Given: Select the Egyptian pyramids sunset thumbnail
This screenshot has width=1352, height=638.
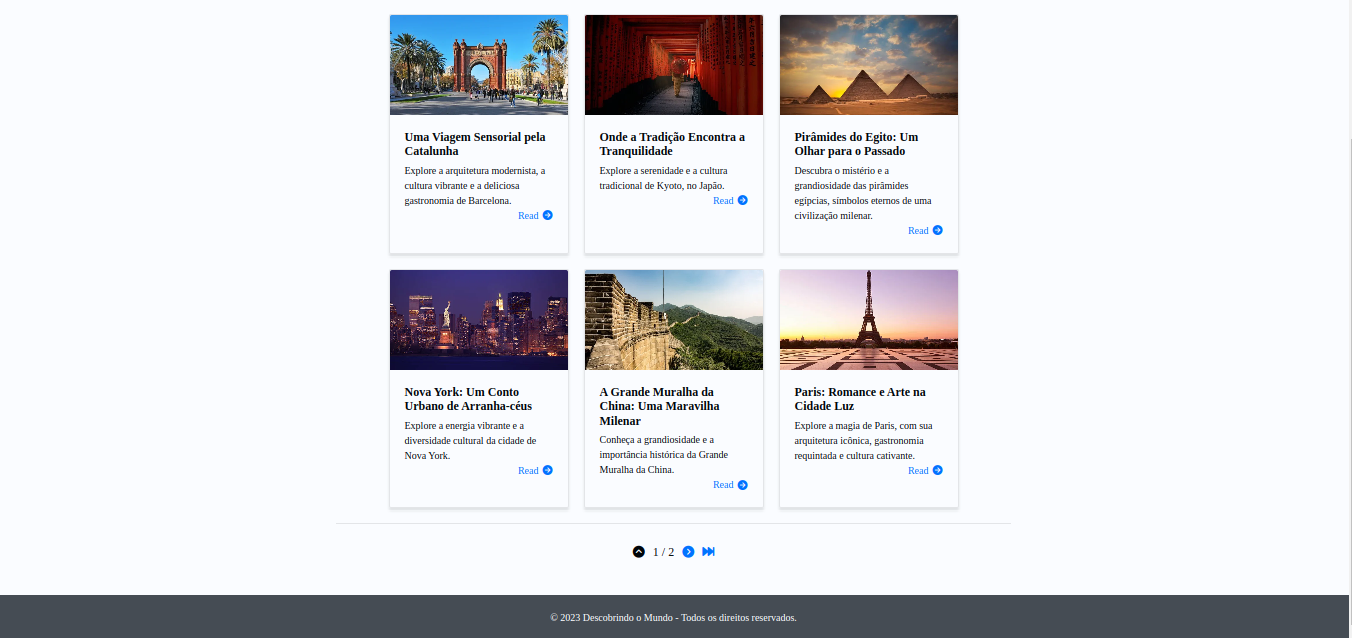Looking at the screenshot, I should [x=869, y=65].
